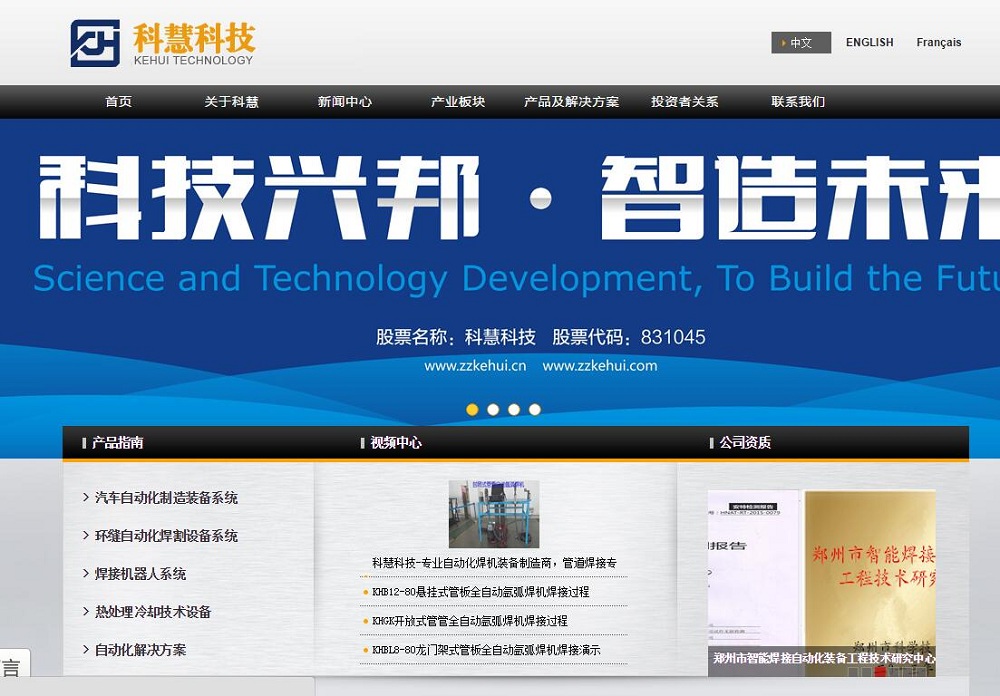Switch language to 中文
This screenshot has height=696, width=1000.
[x=800, y=43]
